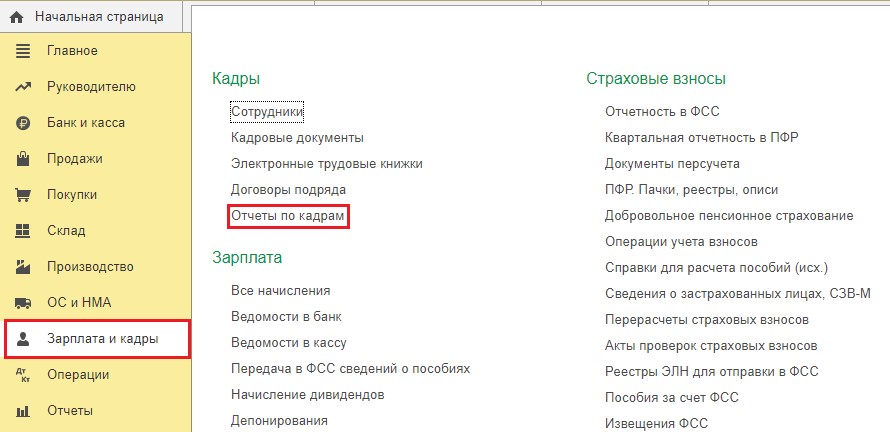Open the Главное section
Screen dimensions: 890x432
72,51
